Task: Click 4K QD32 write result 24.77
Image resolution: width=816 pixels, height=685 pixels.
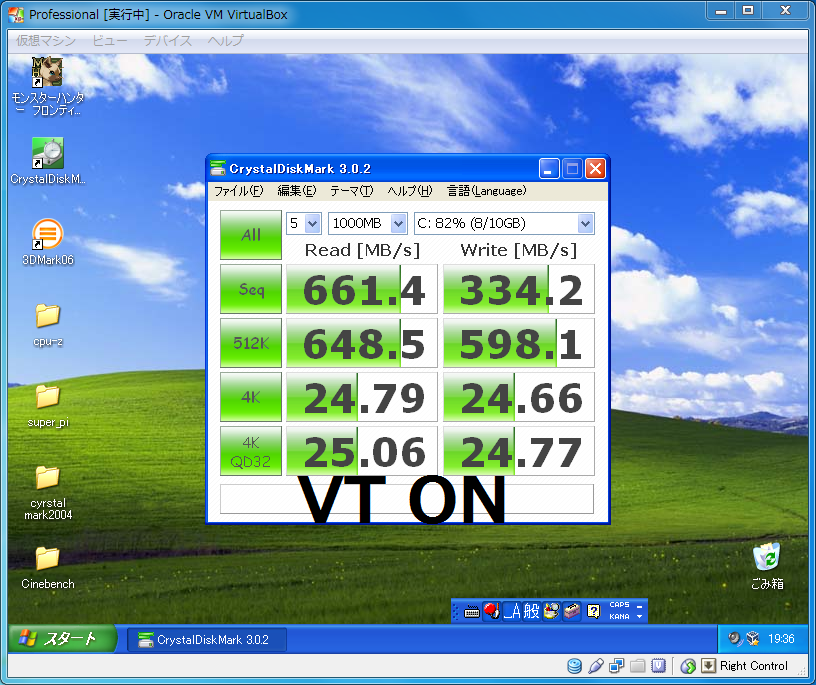Action: [x=519, y=451]
